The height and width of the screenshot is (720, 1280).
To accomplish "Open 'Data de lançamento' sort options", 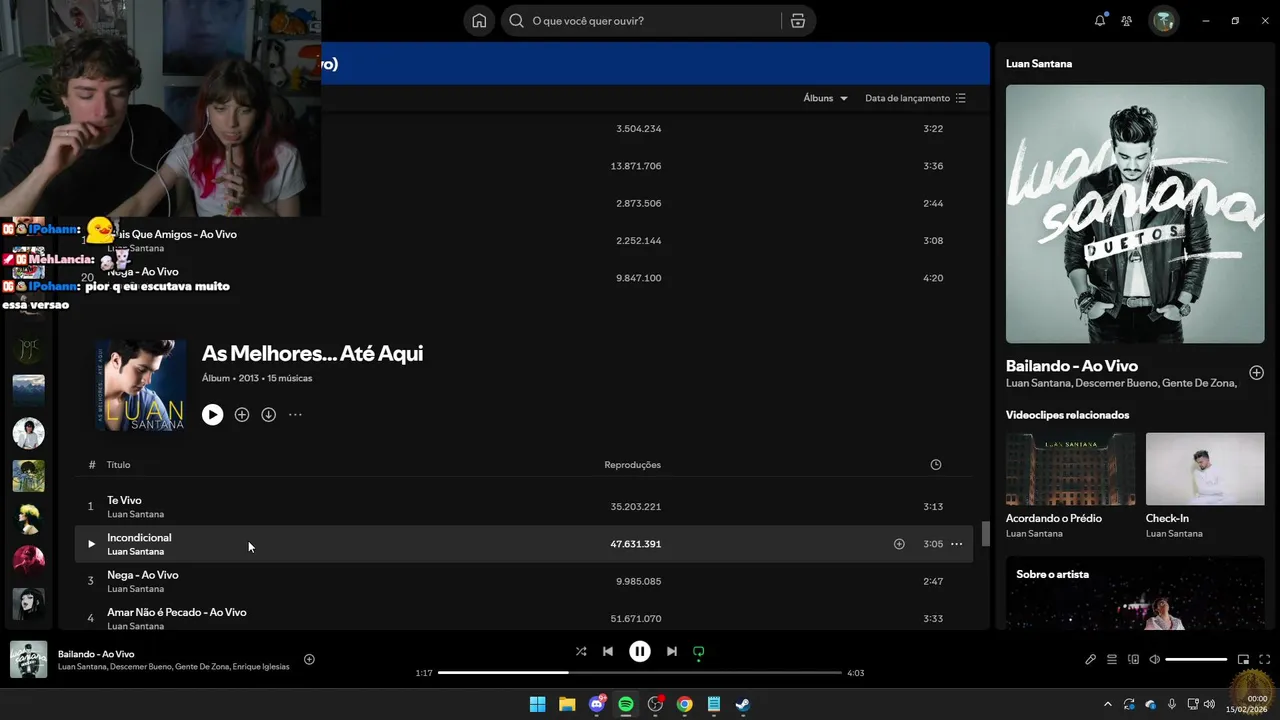I will click(x=915, y=98).
